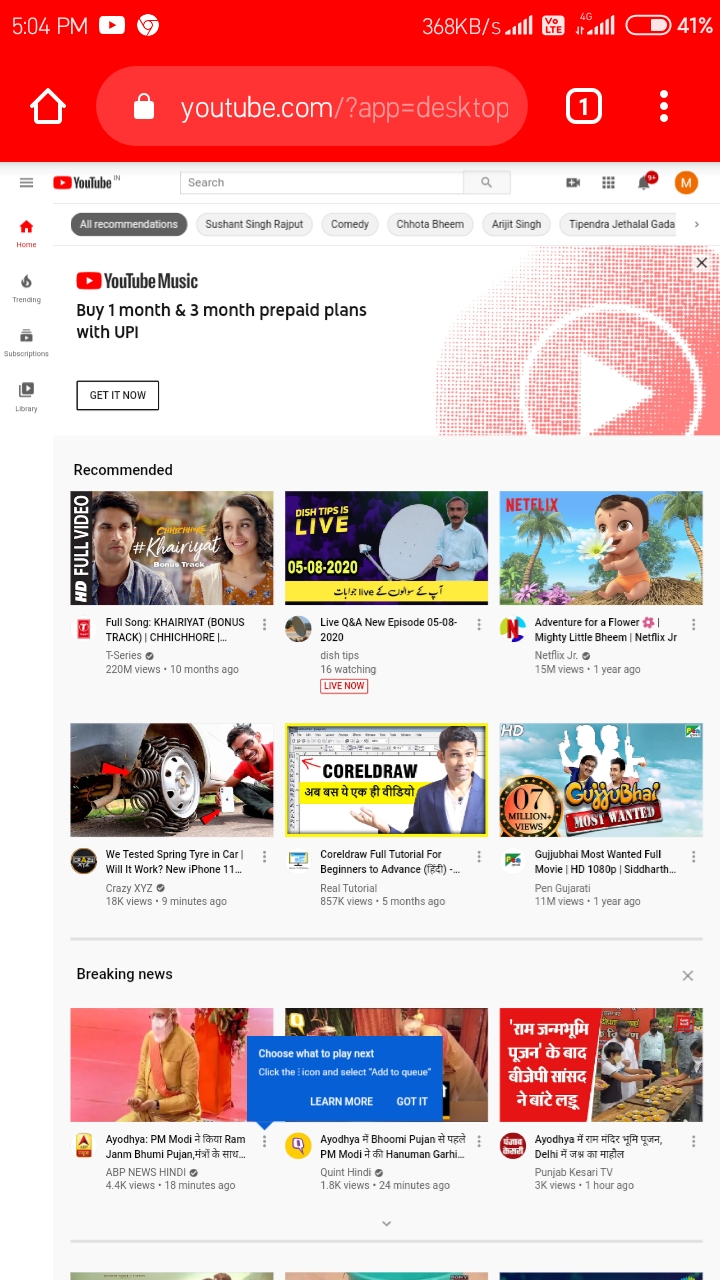Click T-Series channel avatar

pos(83,629)
